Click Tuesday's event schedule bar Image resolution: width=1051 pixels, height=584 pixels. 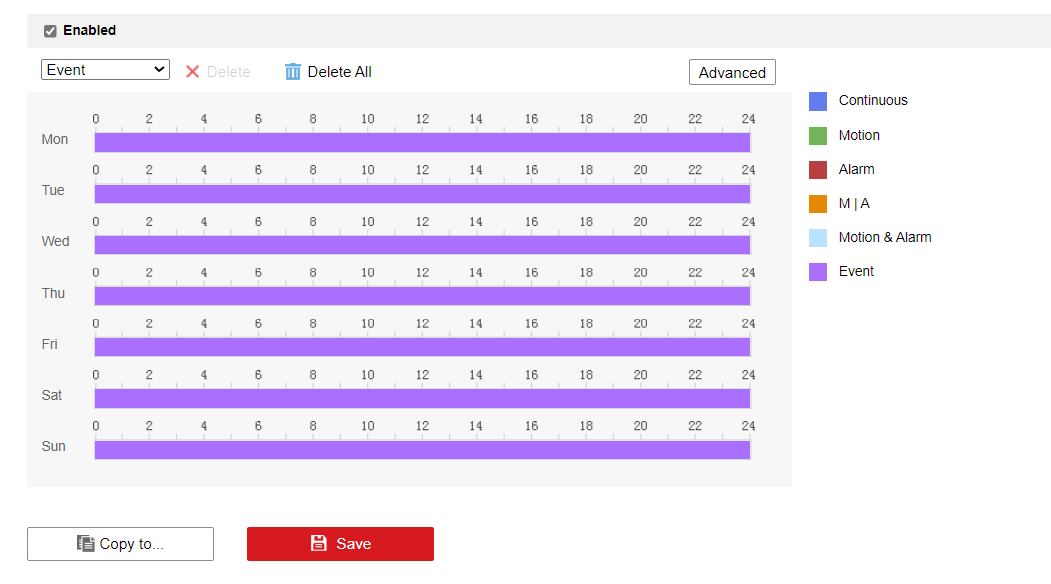422,193
